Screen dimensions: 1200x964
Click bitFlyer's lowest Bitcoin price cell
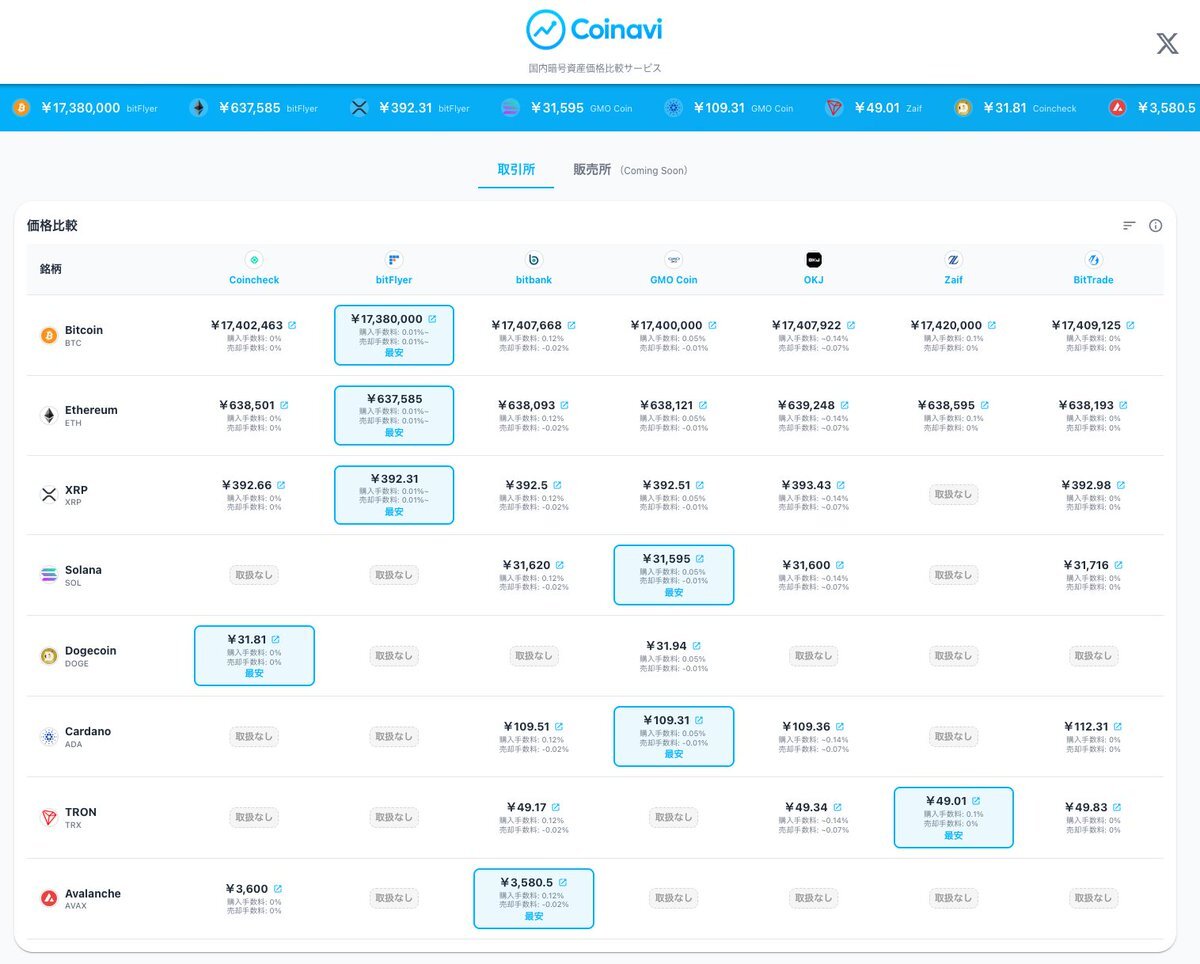[x=394, y=335]
